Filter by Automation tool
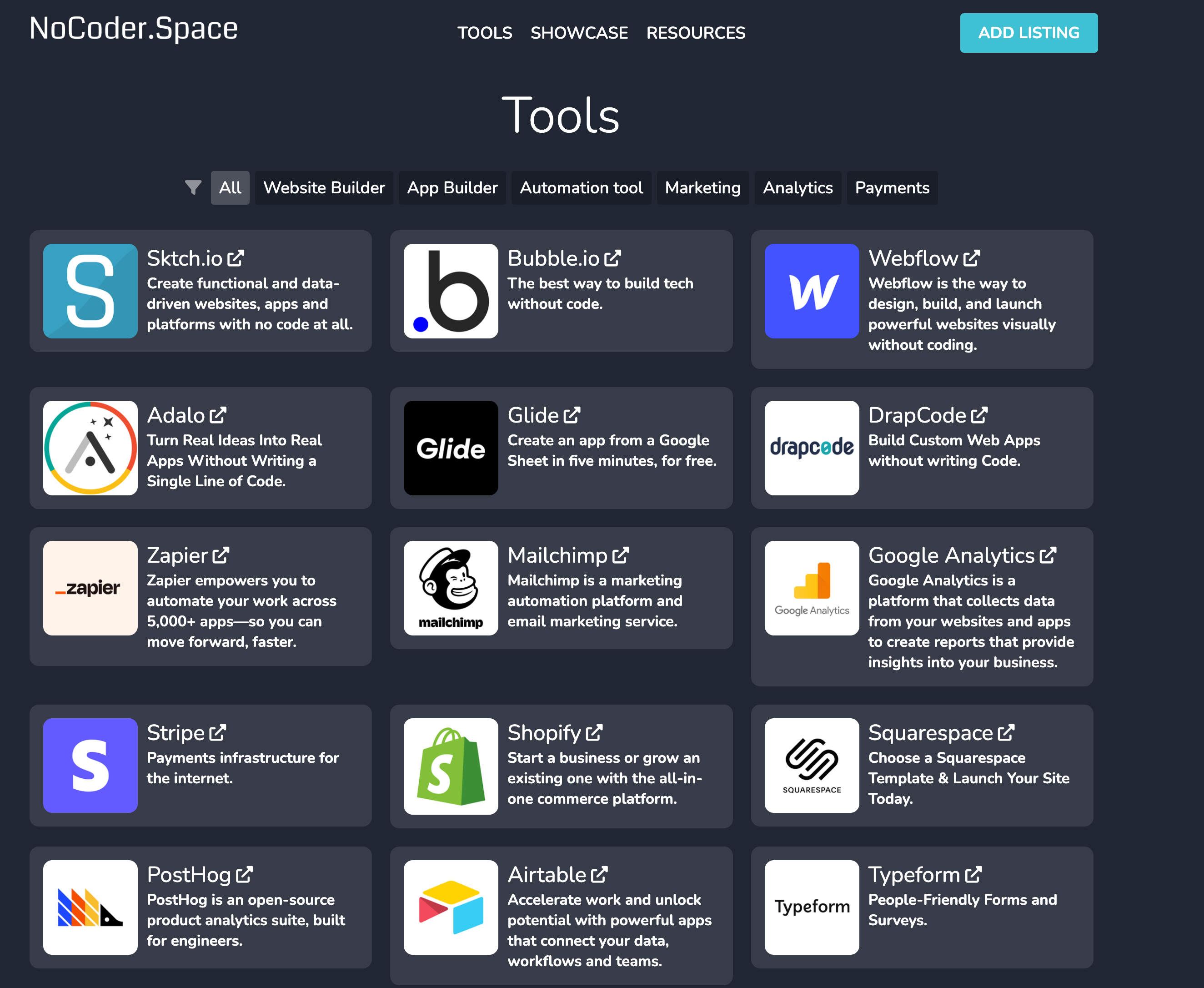The height and width of the screenshot is (988, 1204). click(581, 188)
